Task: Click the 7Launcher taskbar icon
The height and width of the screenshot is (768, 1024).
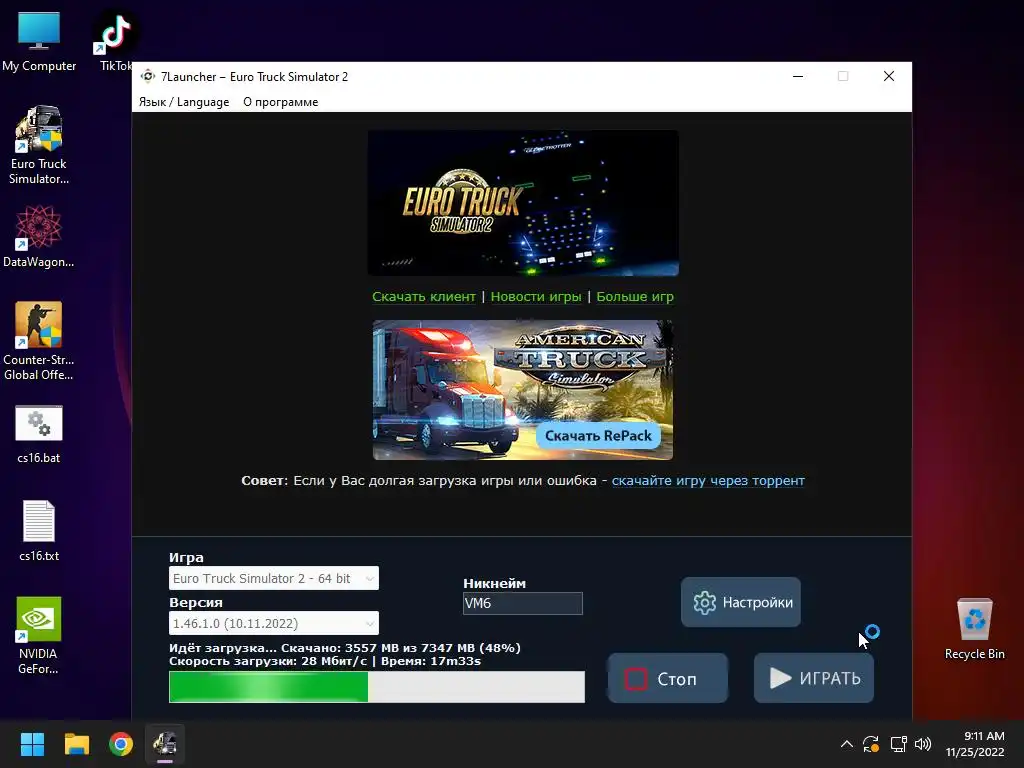Action: [x=165, y=744]
